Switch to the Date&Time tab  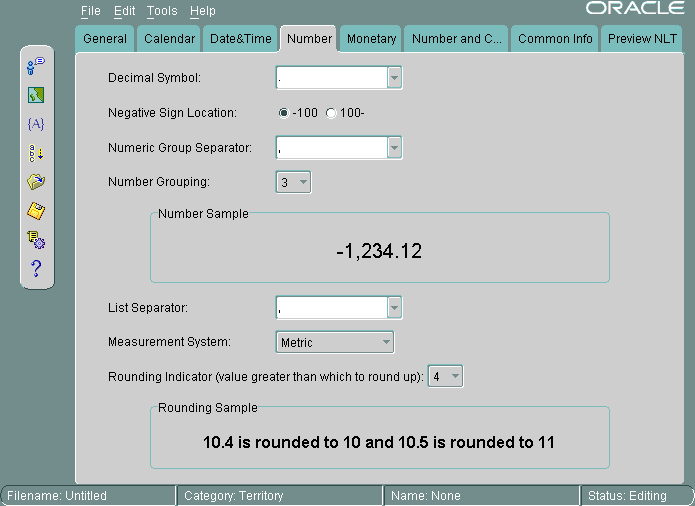pos(240,39)
